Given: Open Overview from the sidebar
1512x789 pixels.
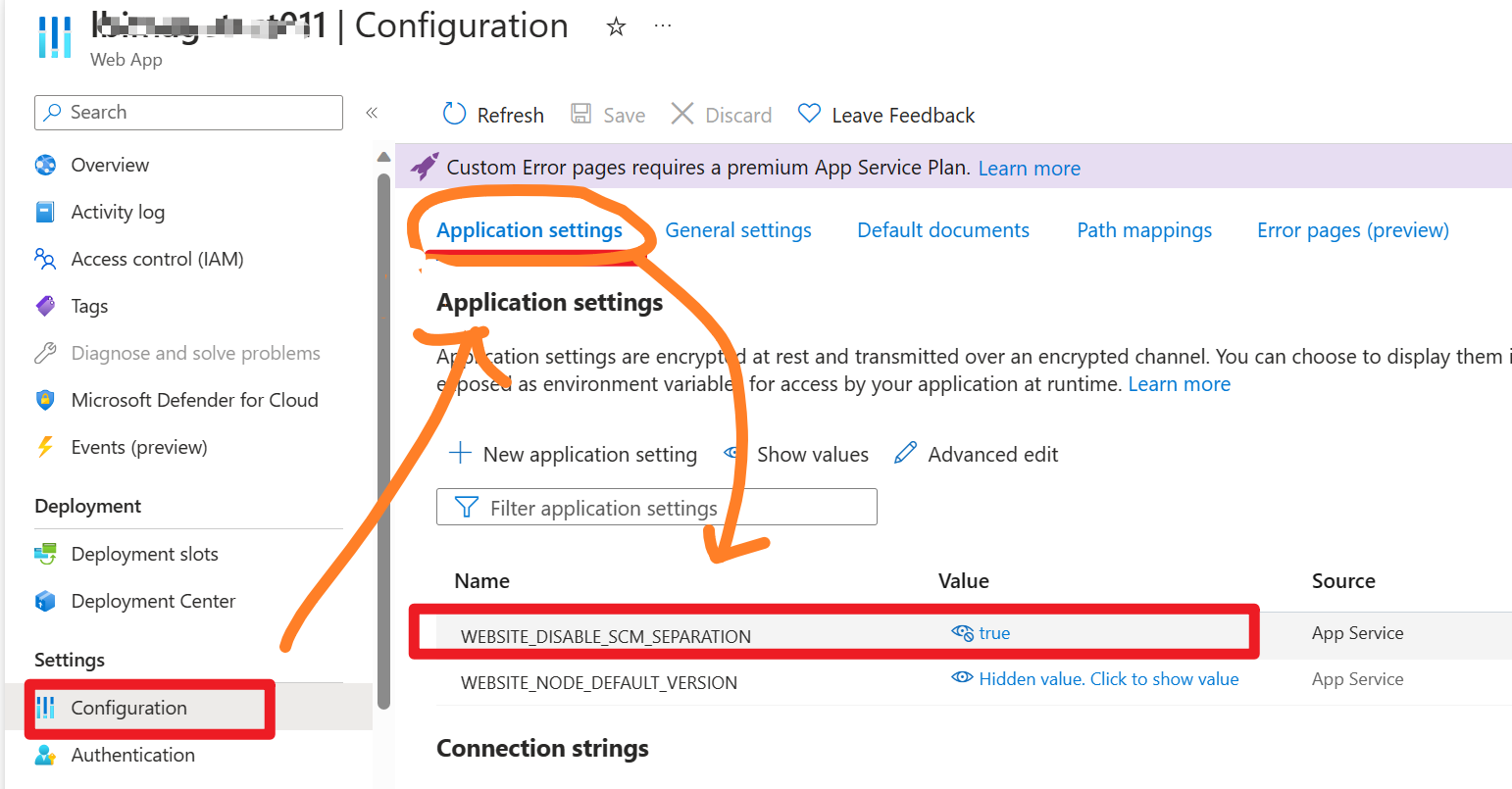Looking at the screenshot, I should [110, 165].
